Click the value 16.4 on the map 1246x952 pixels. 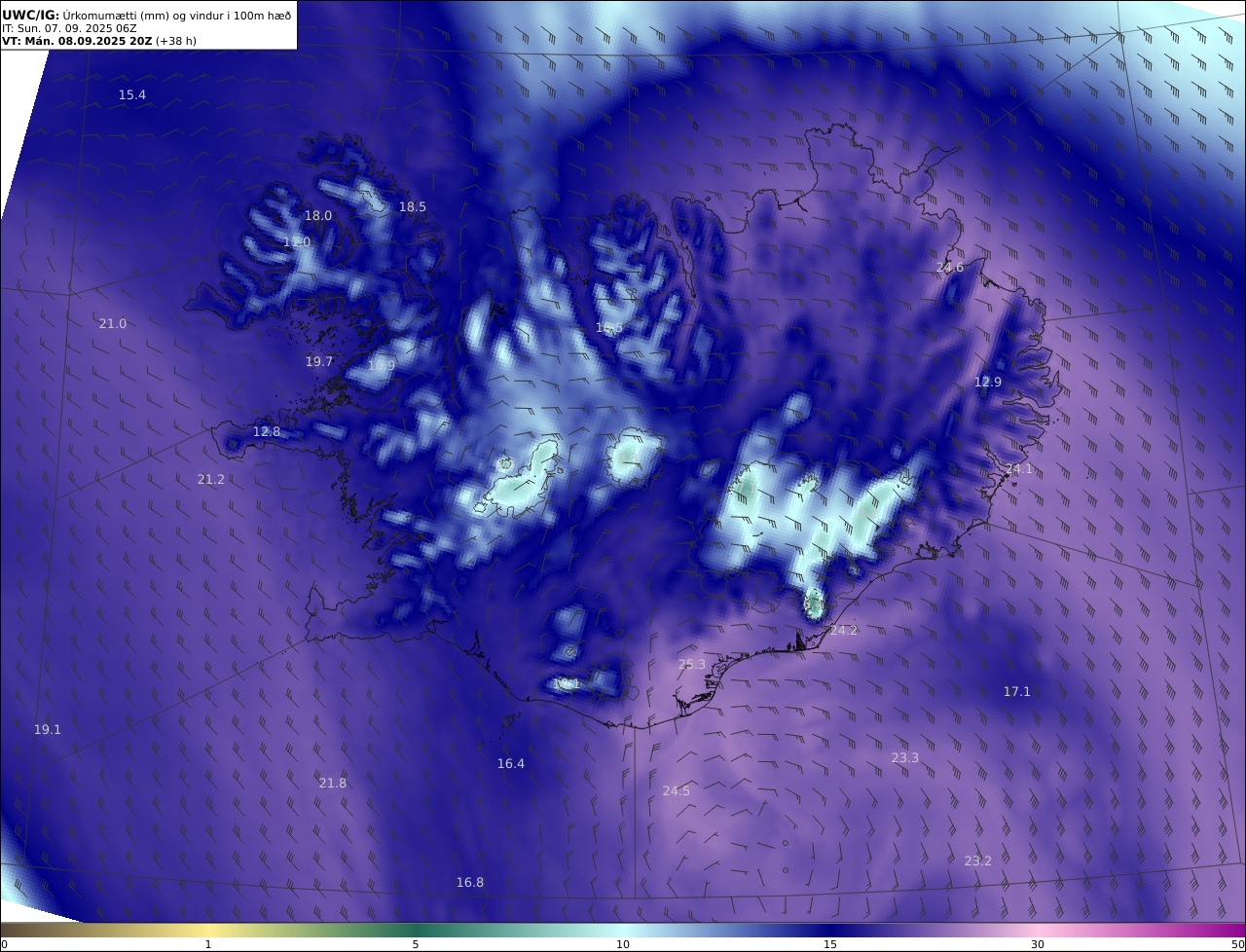click(511, 763)
